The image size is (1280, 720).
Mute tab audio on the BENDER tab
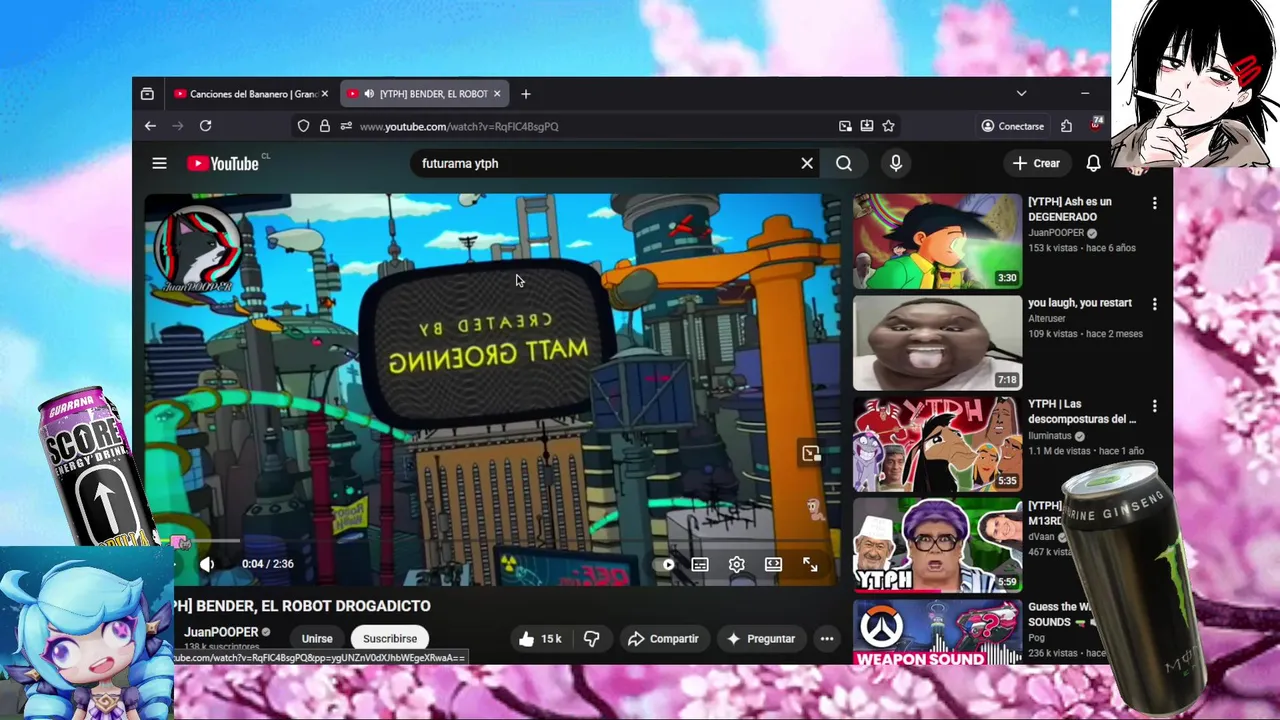coord(368,94)
